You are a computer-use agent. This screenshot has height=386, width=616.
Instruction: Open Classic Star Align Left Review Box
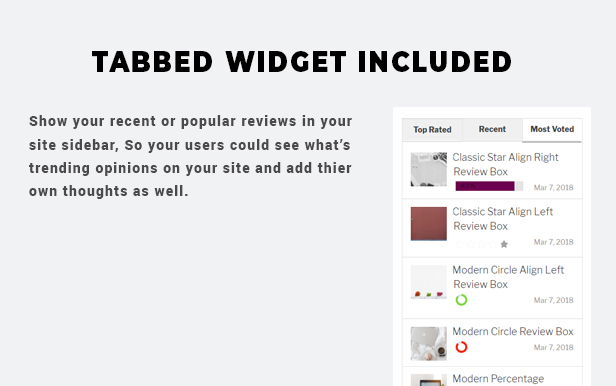pos(502,219)
